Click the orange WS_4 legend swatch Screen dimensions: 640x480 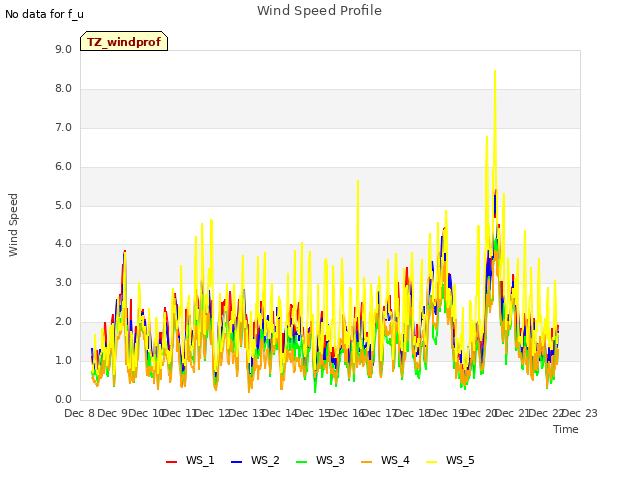[x=367, y=462]
